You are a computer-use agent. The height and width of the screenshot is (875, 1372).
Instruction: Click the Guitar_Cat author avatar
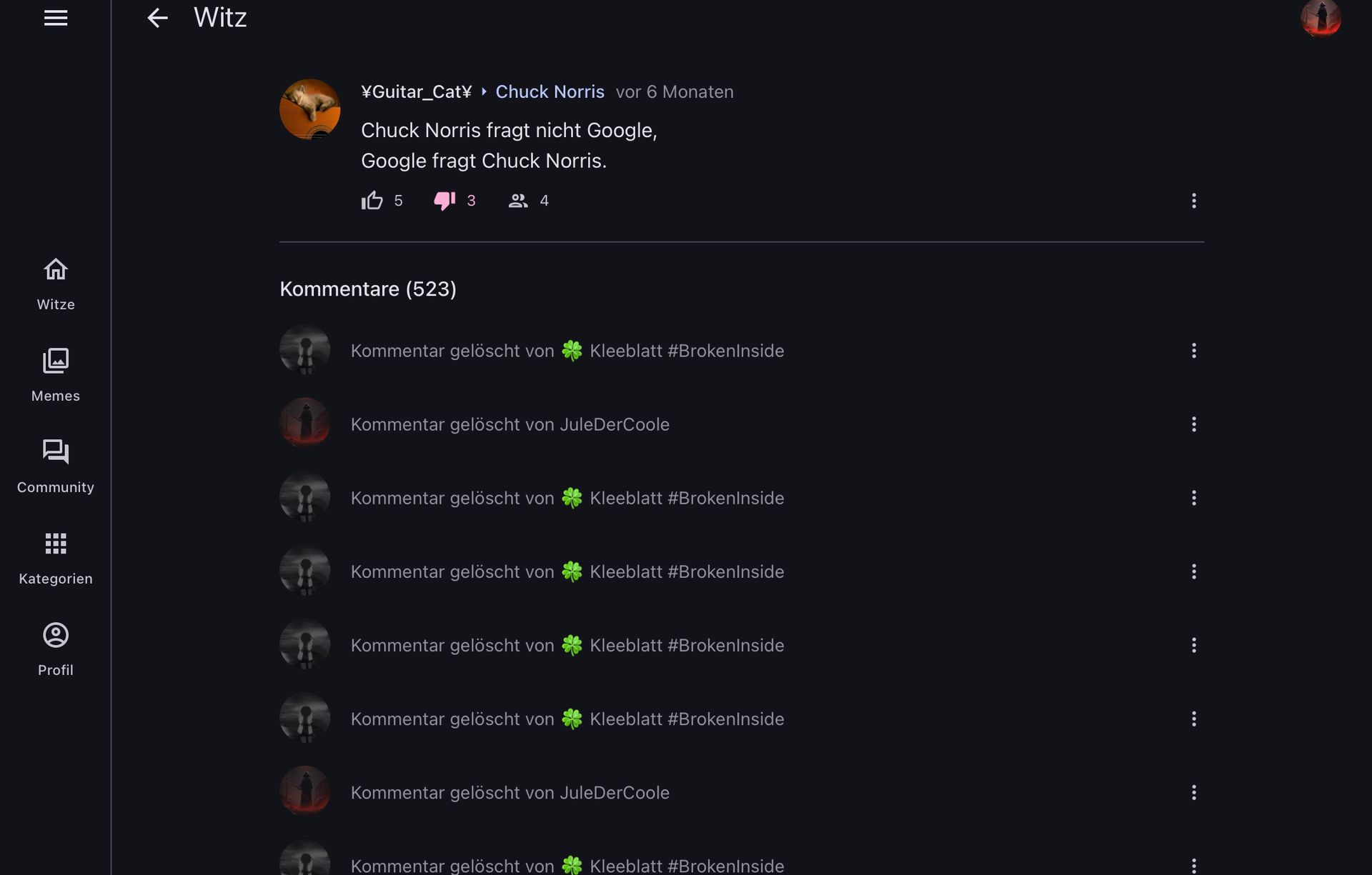click(309, 109)
